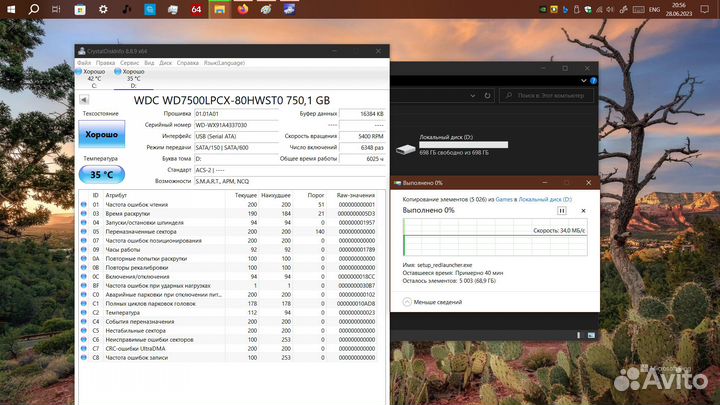
Task: Click Число включений value 6348 раз
Action: point(362,147)
